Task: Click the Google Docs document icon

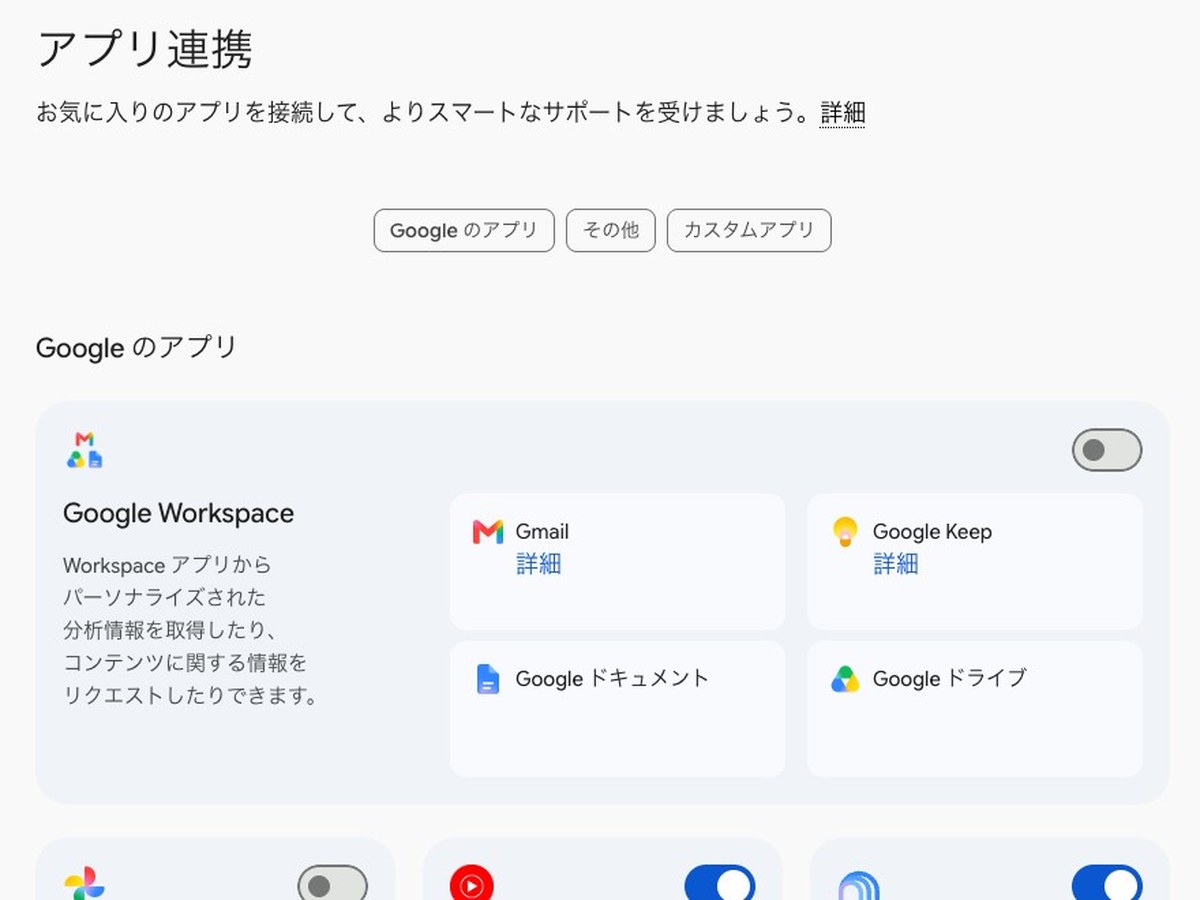Action: (487, 679)
